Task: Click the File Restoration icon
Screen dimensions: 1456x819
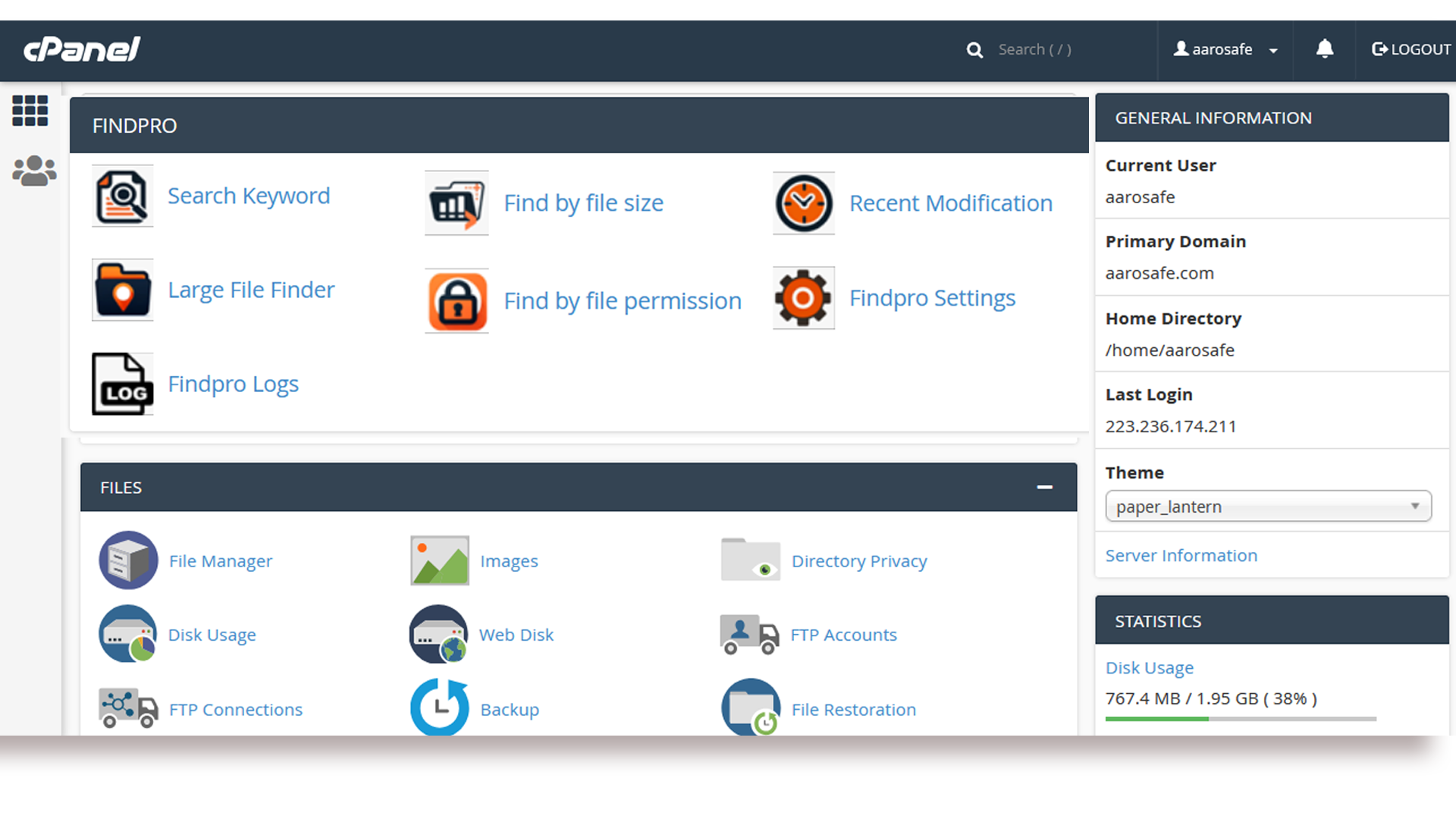Action: 751,707
